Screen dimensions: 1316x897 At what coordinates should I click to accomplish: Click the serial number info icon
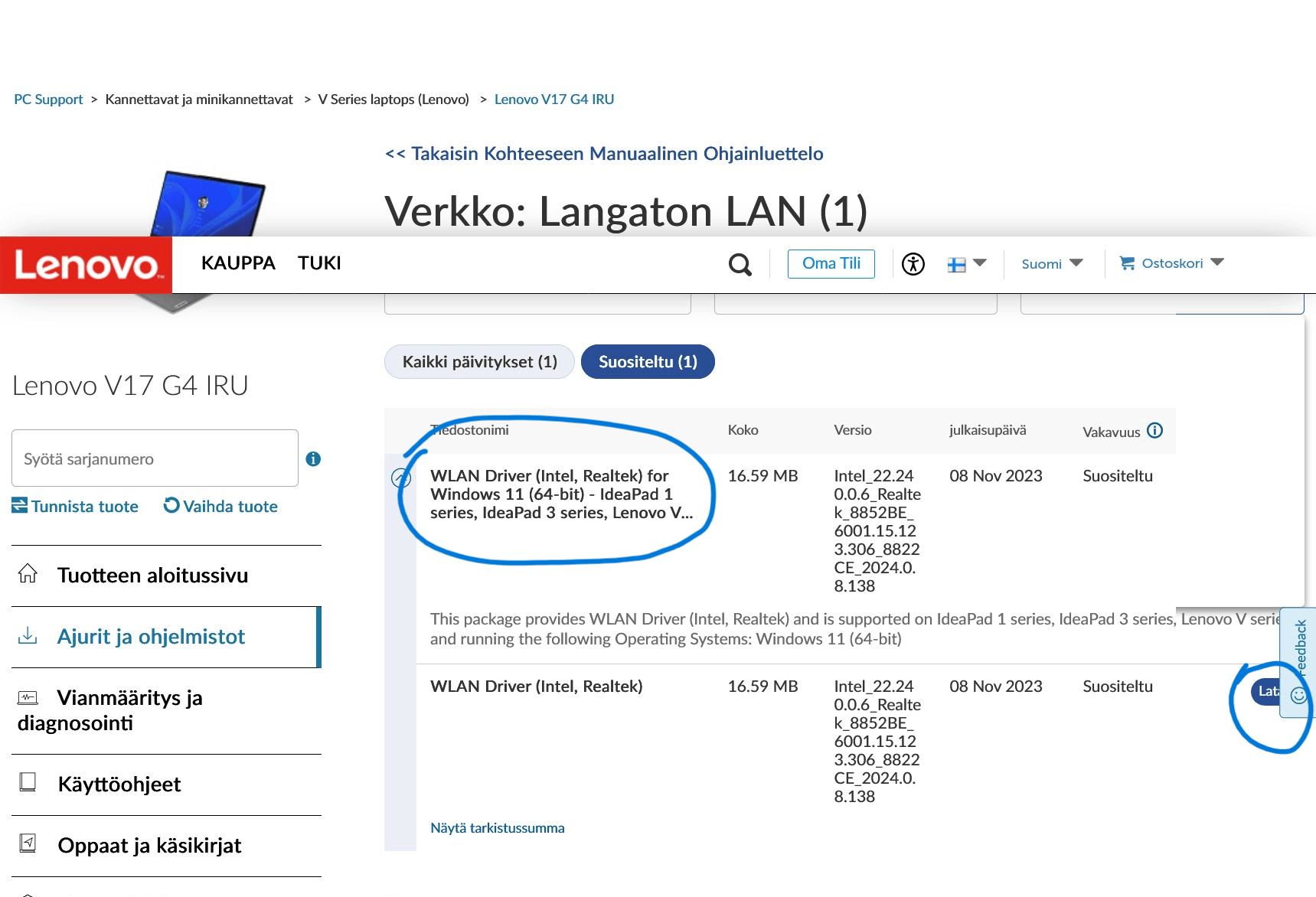(313, 459)
